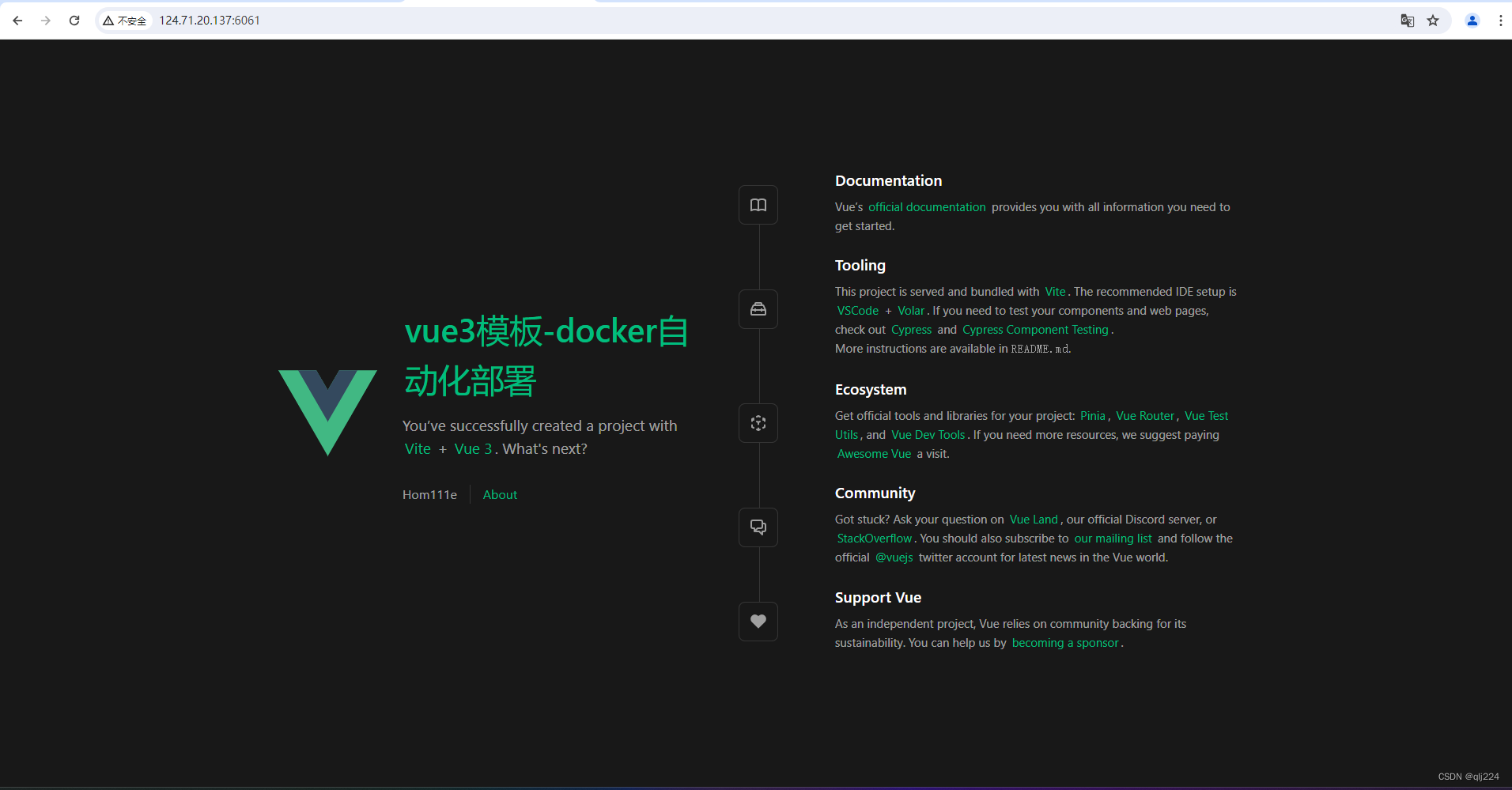Click the Vue logo image
This screenshot has height=790, width=1512.
327,412
